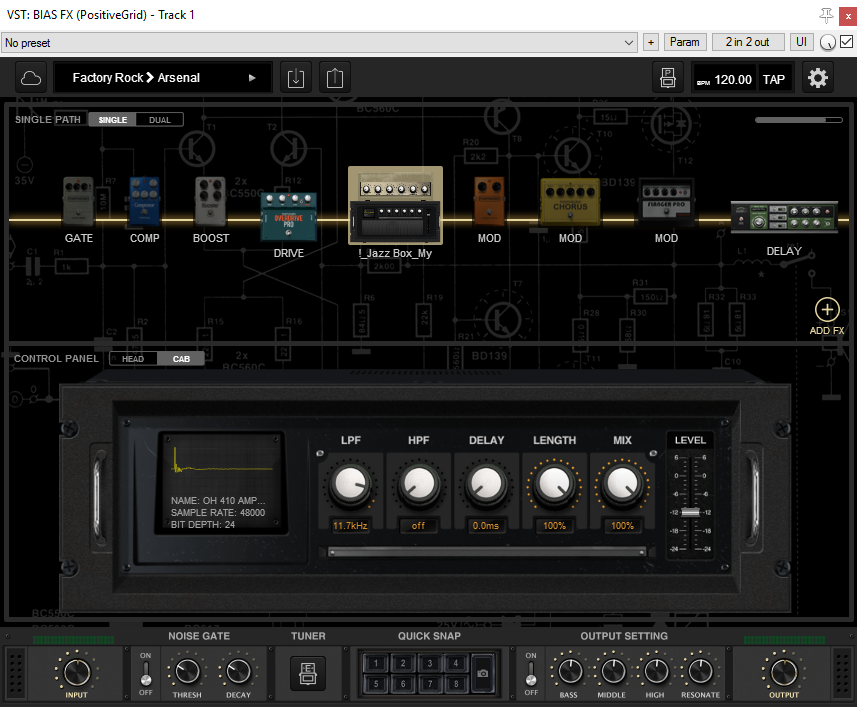857x707 pixels.
Task: Select Quick Snap slot 8
Action: coord(456,684)
